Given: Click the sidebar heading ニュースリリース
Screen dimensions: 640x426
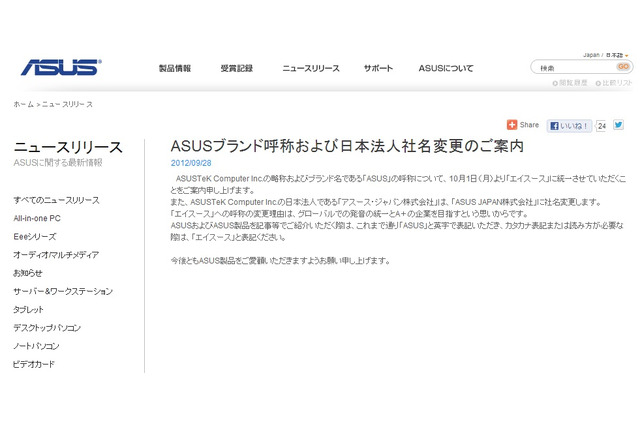Looking at the screenshot, I should click(x=68, y=147).
